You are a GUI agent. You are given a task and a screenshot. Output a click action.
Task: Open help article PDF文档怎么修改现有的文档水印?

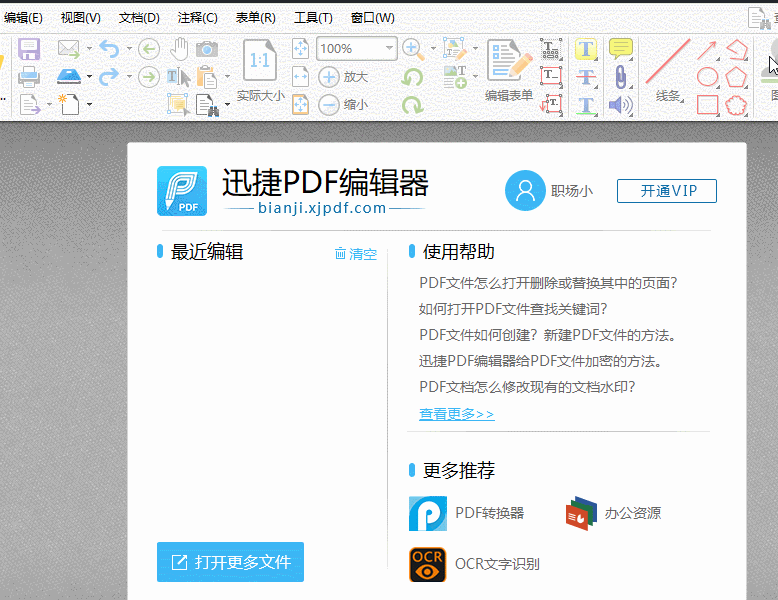527,387
